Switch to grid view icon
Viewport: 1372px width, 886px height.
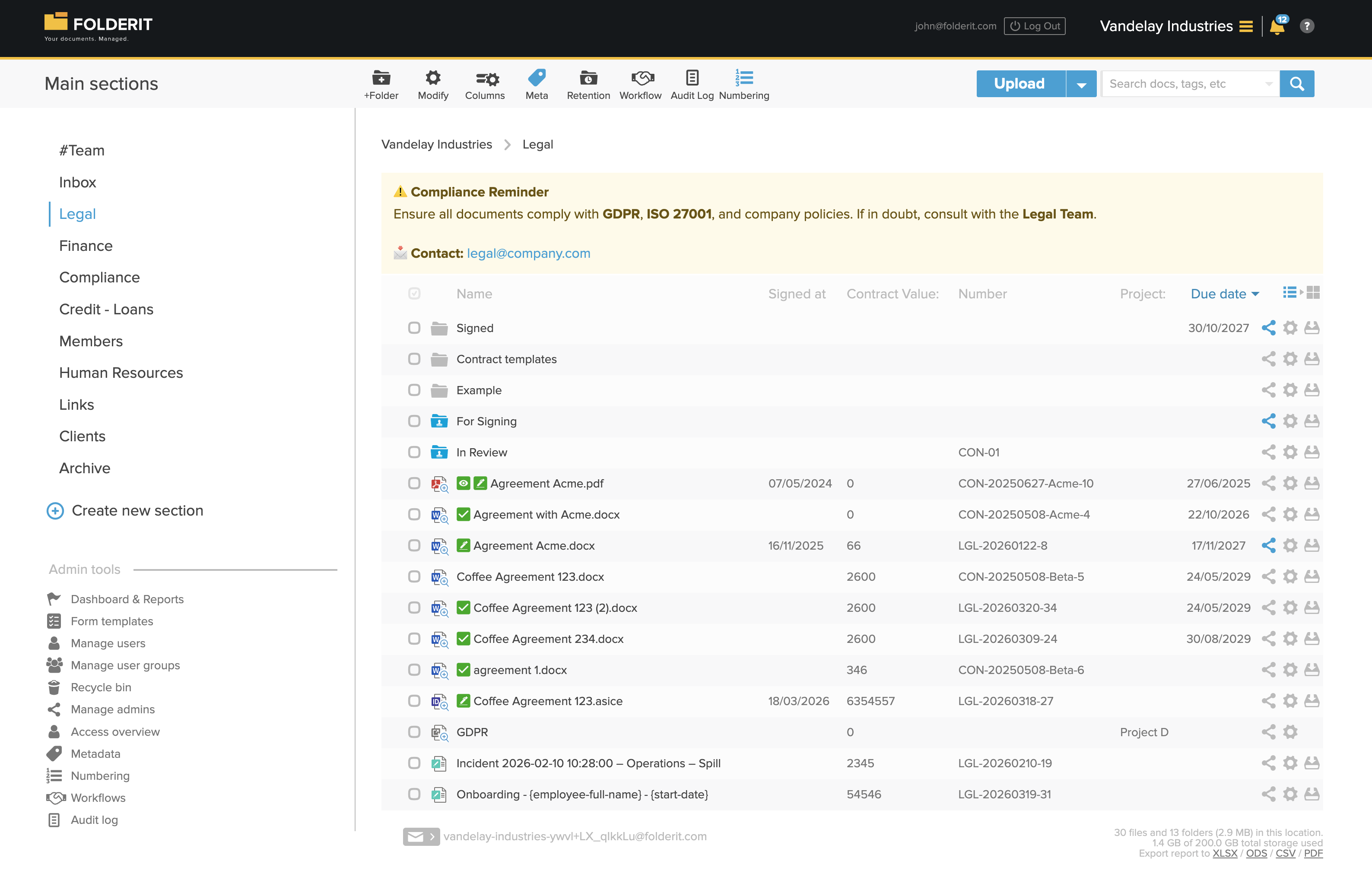[x=1313, y=293]
